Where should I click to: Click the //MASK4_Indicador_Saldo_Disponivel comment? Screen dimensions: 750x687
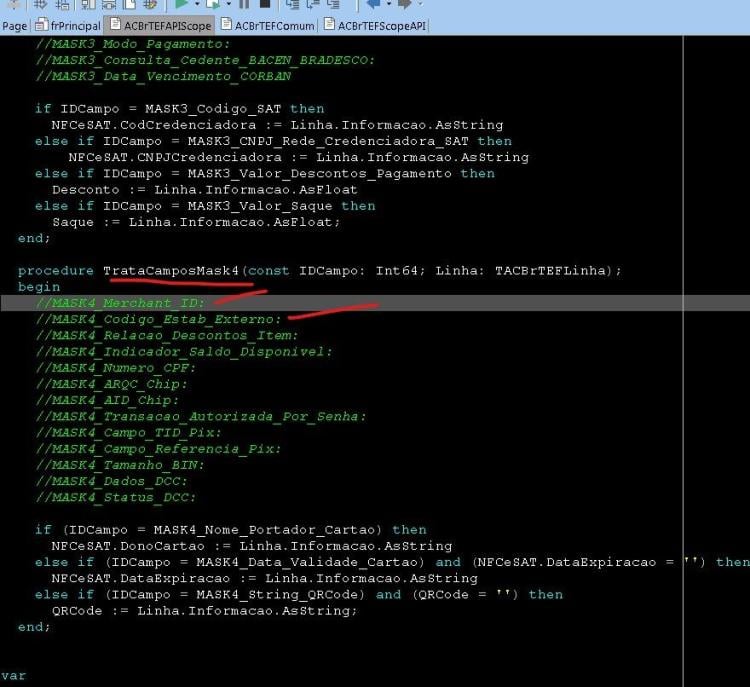pyautogui.click(x=184, y=352)
